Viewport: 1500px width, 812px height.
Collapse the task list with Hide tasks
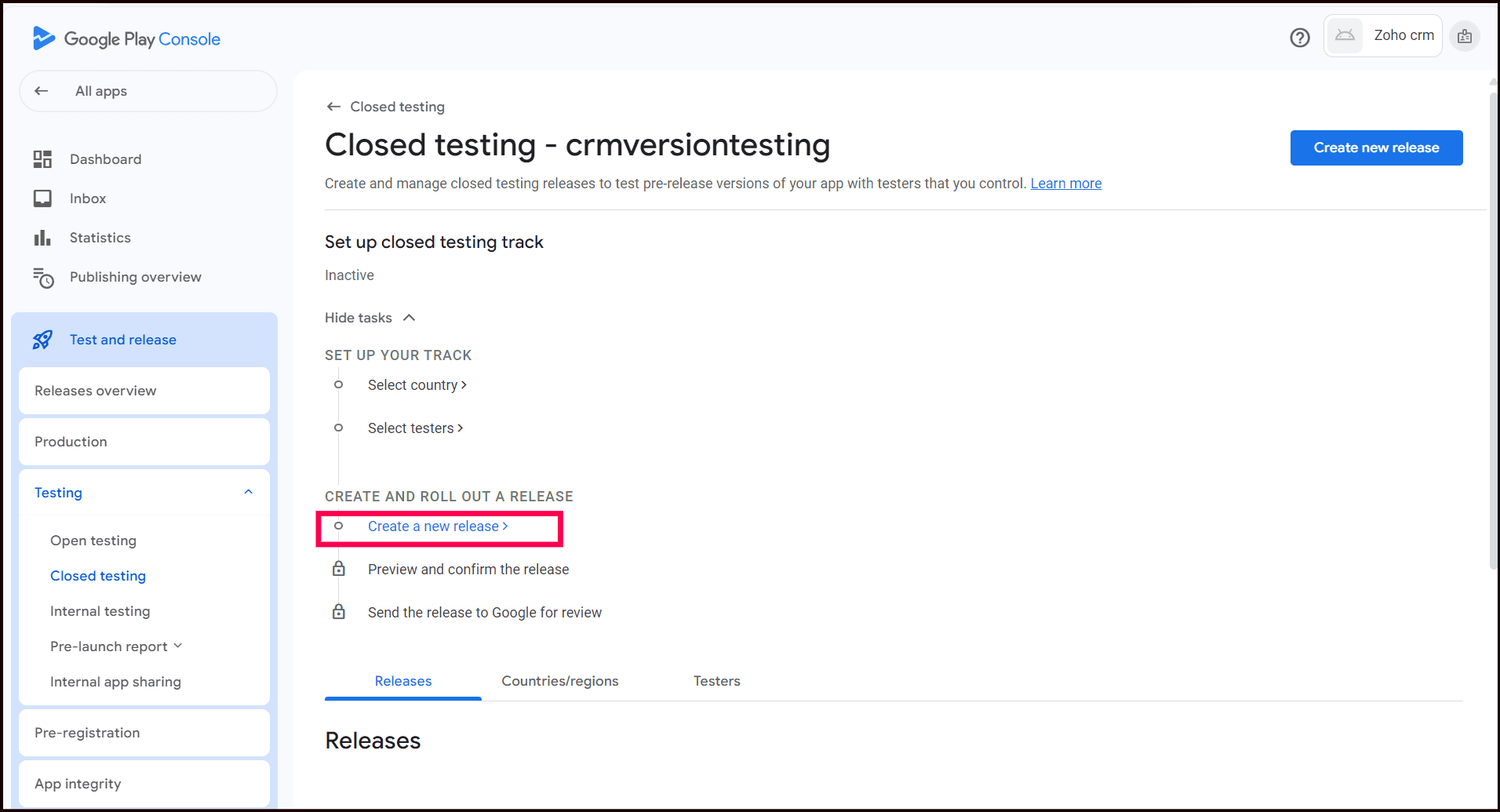click(370, 318)
